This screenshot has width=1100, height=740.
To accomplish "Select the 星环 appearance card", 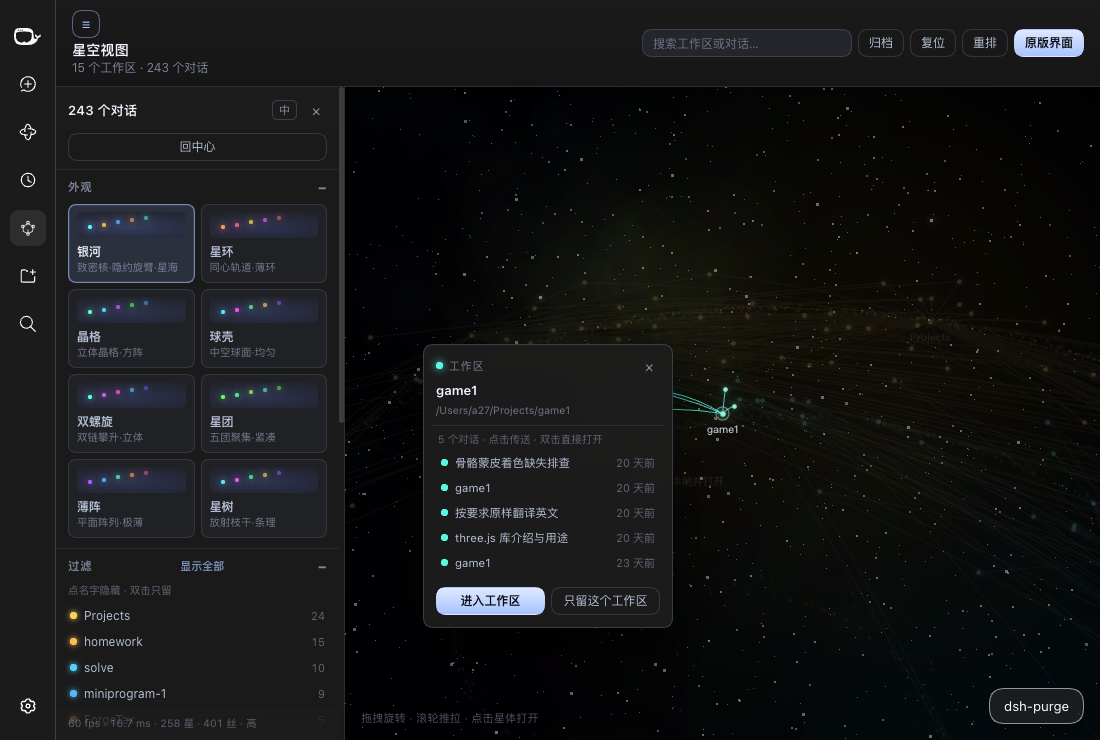I will tap(264, 243).
